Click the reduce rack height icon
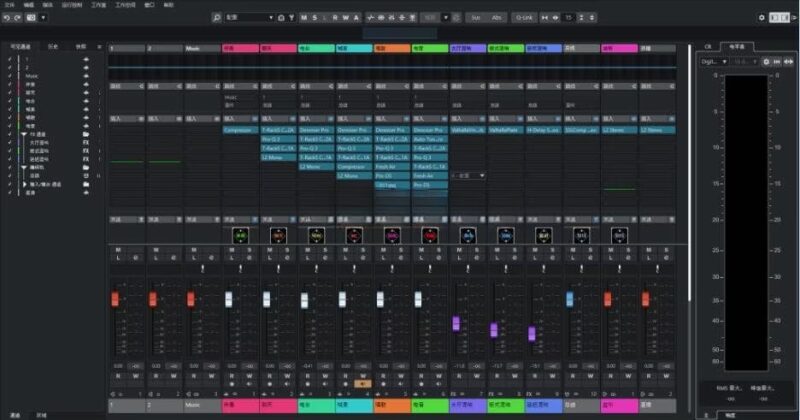 pos(581,17)
